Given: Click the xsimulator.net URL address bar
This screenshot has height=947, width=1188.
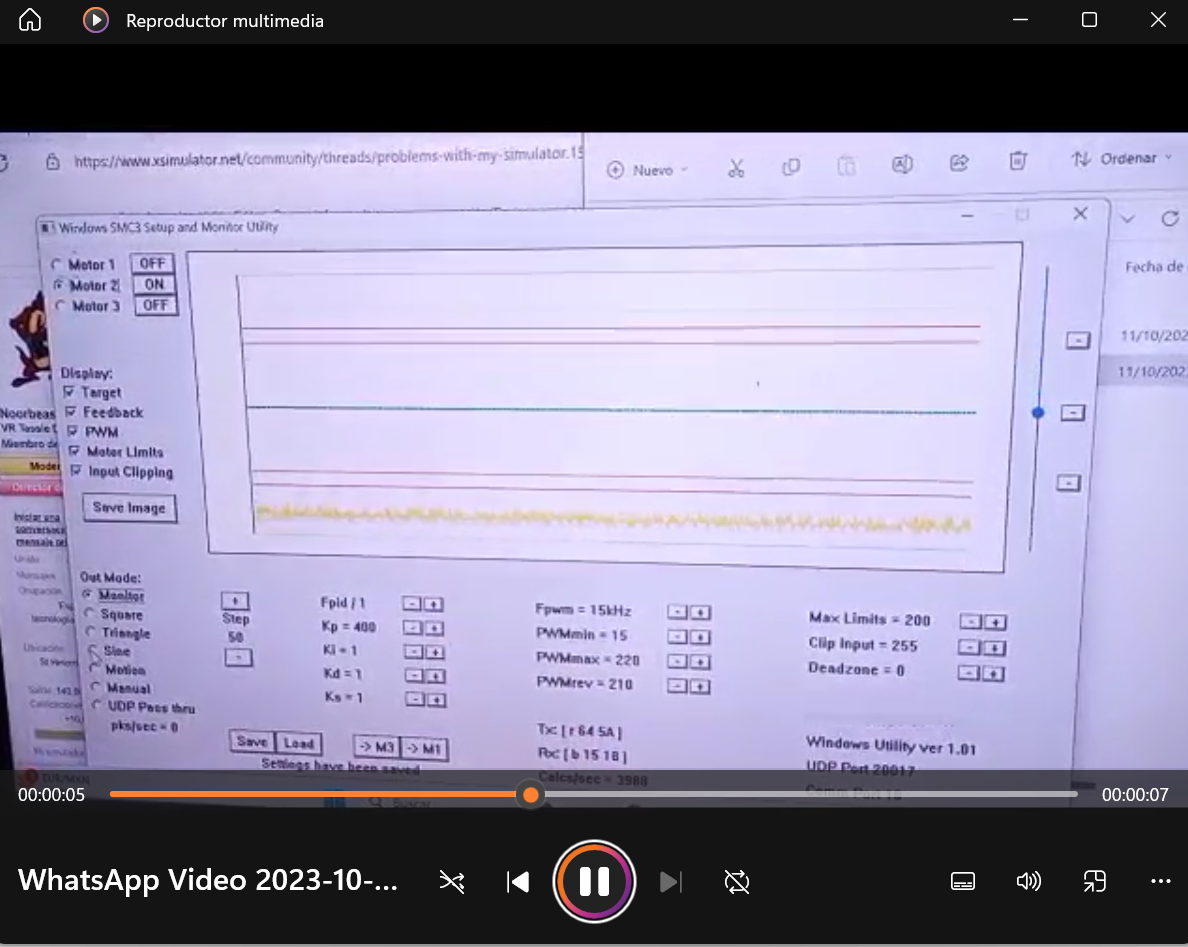Looking at the screenshot, I should click(327, 158).
